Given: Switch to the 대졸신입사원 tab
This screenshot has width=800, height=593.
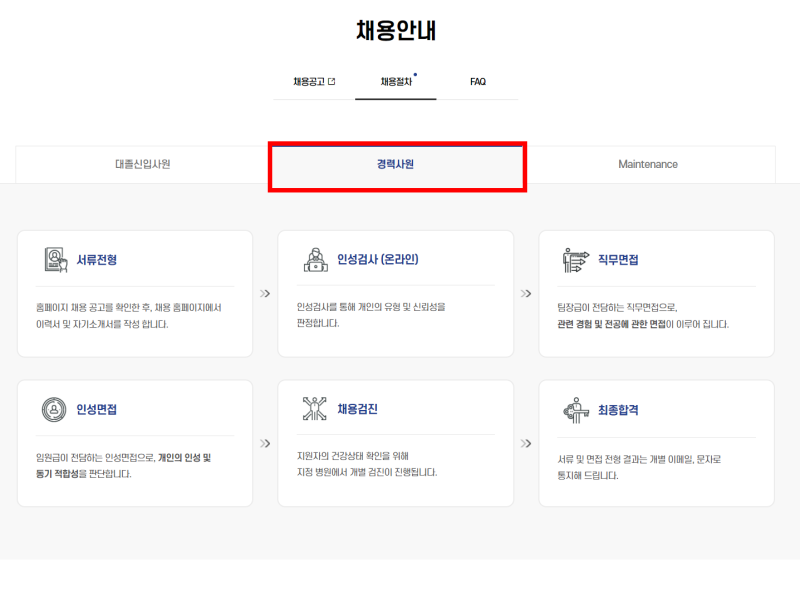Looking at the screenshot, I should click(142, 164).
